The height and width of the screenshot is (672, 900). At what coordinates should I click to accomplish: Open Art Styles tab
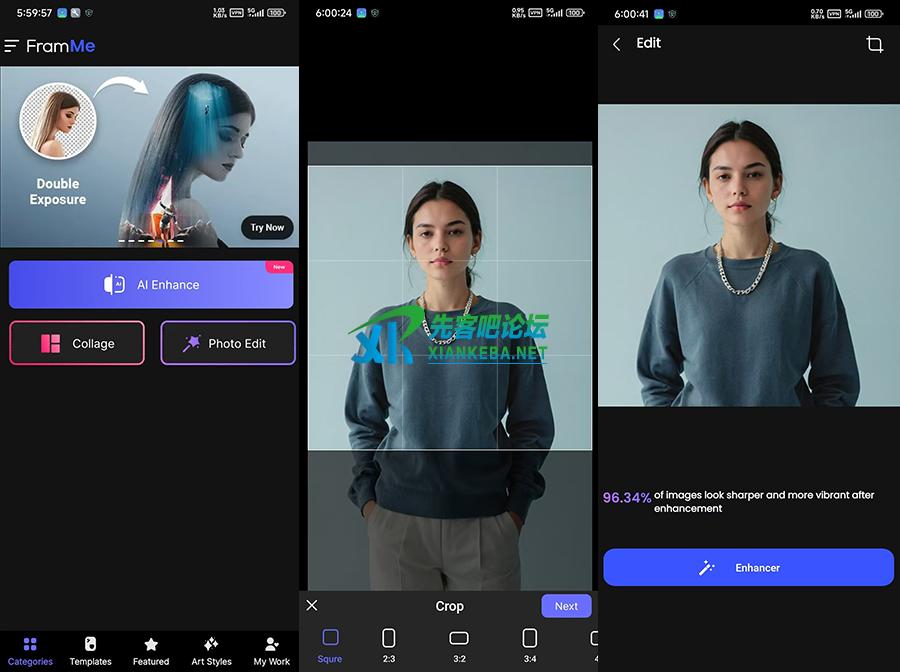(x=211, y=650)
